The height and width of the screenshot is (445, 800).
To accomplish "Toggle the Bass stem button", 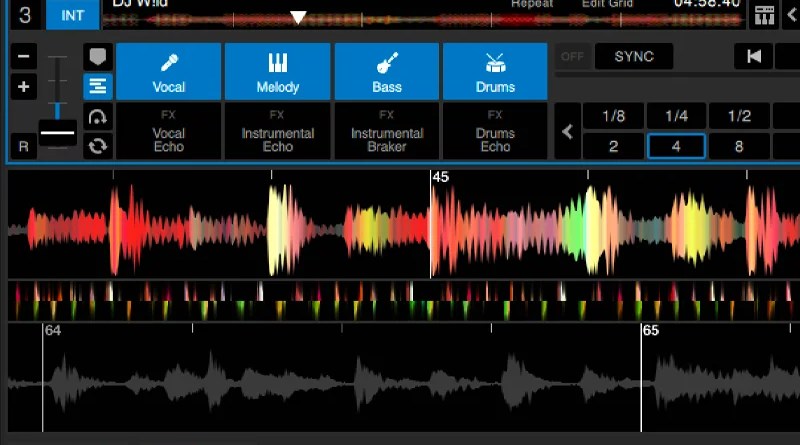I will (387, 71).
